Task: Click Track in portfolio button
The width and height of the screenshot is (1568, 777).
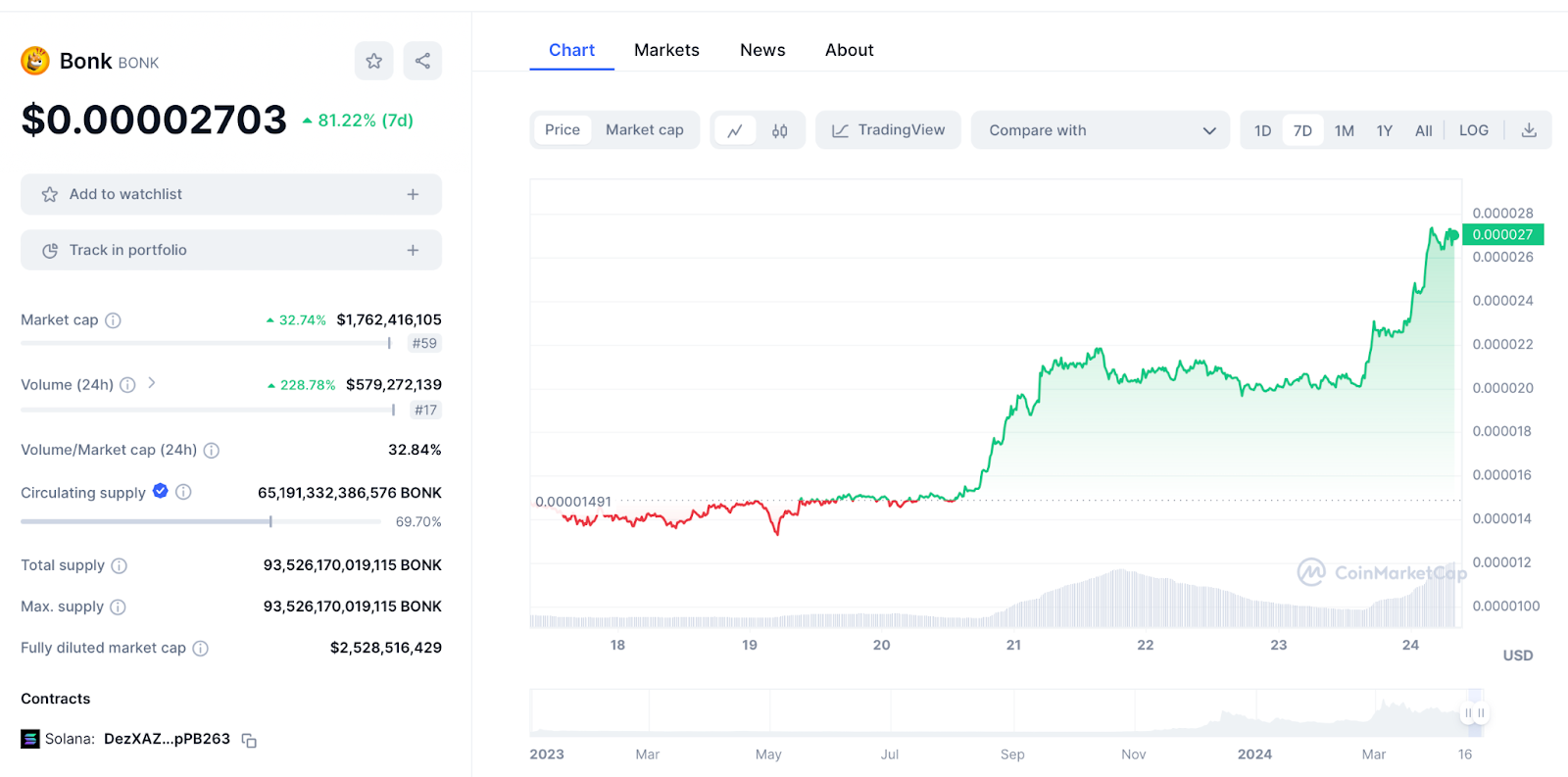Action: click(231, 250)
